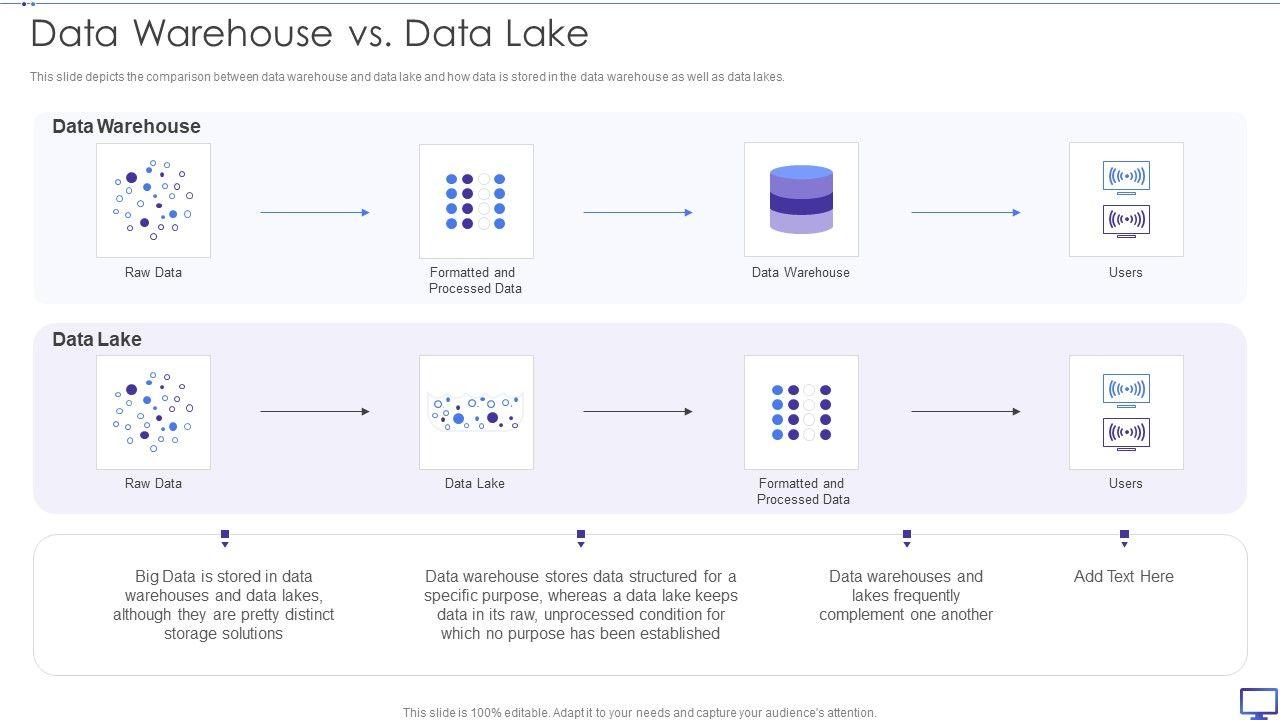The width and height of the screenshot is (1280, 720).
Task: Click the Raw Data icon in Data Warehouse row
Action: pos(153,200)
